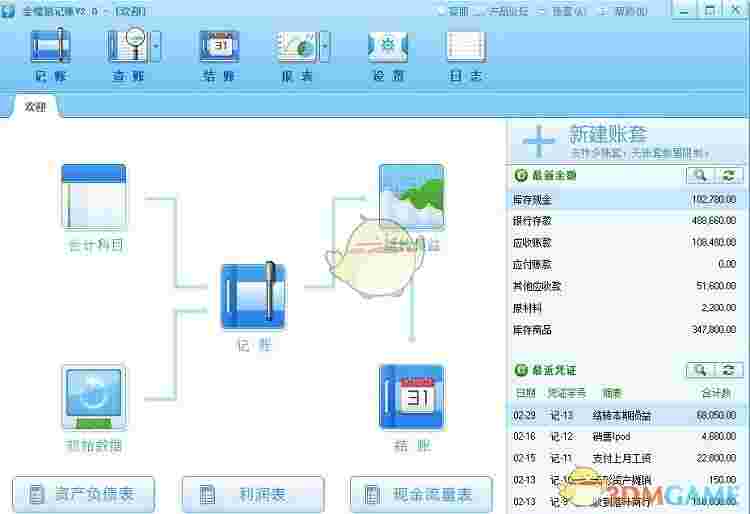Select the 其他应收款 balance row

coord(626,286)
